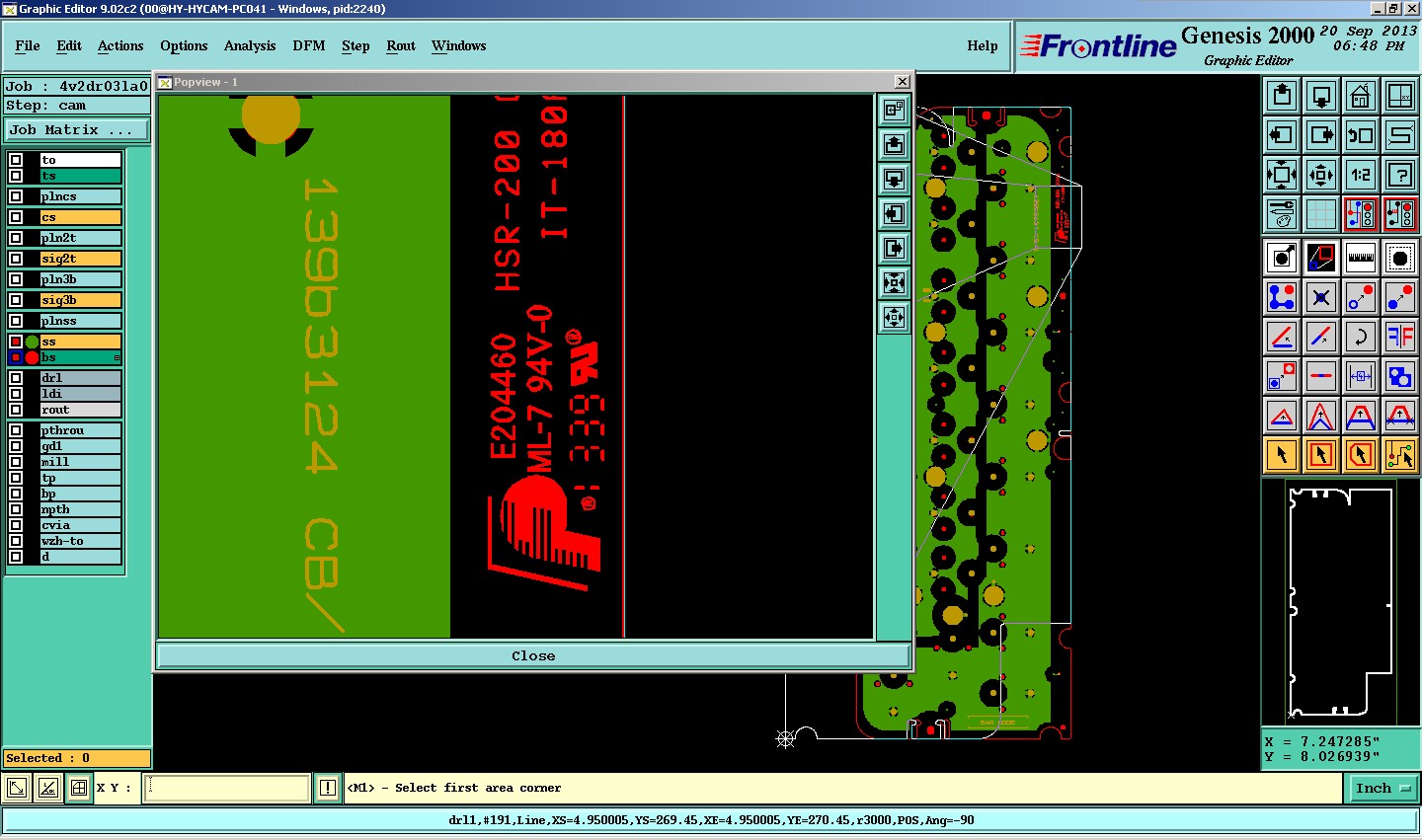This screenshot has width=1422, height=840.
Task: Open the Help menu
Action: point(982,45)
